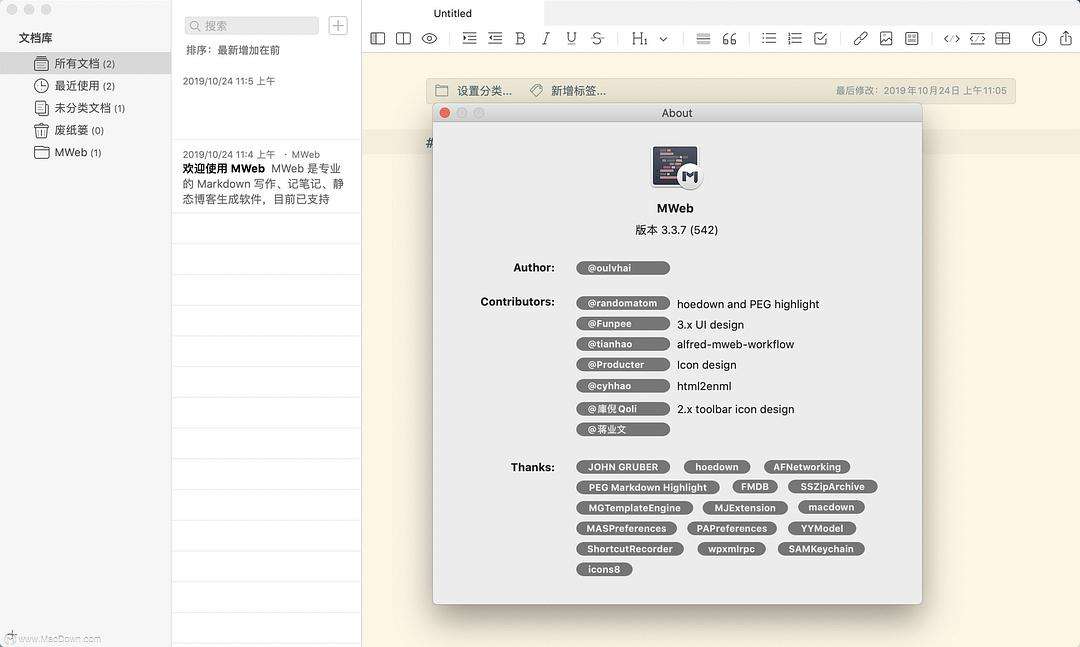Toggle the sidebar visibility icon
Viewport: 1080px width, 647px height.
(x=378, y=38)
